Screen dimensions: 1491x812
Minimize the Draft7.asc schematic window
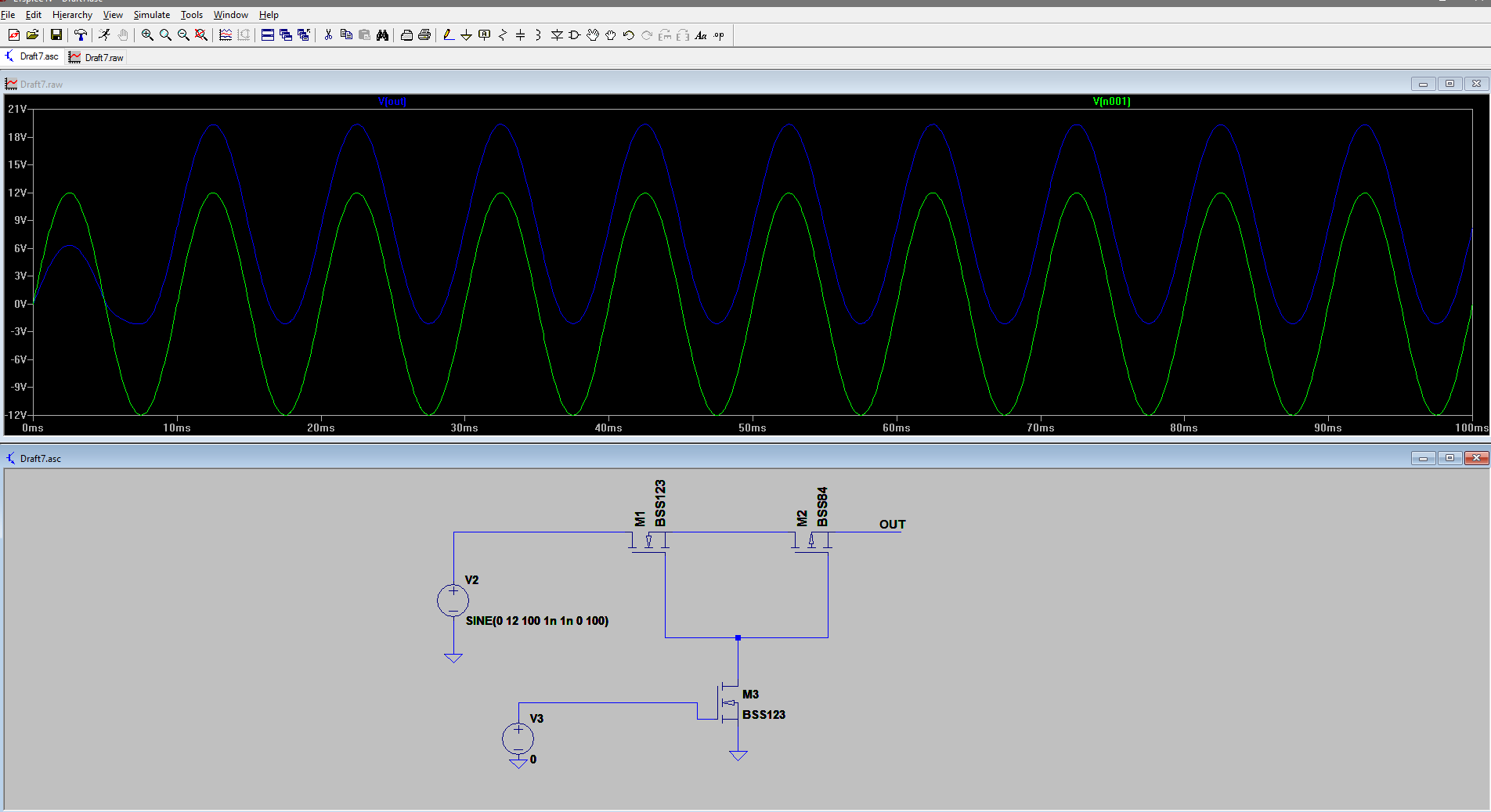1423,458
